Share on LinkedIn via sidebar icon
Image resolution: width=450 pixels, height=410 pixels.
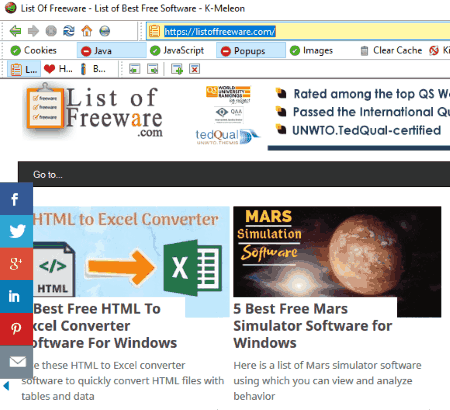click(x=16, y=296)
